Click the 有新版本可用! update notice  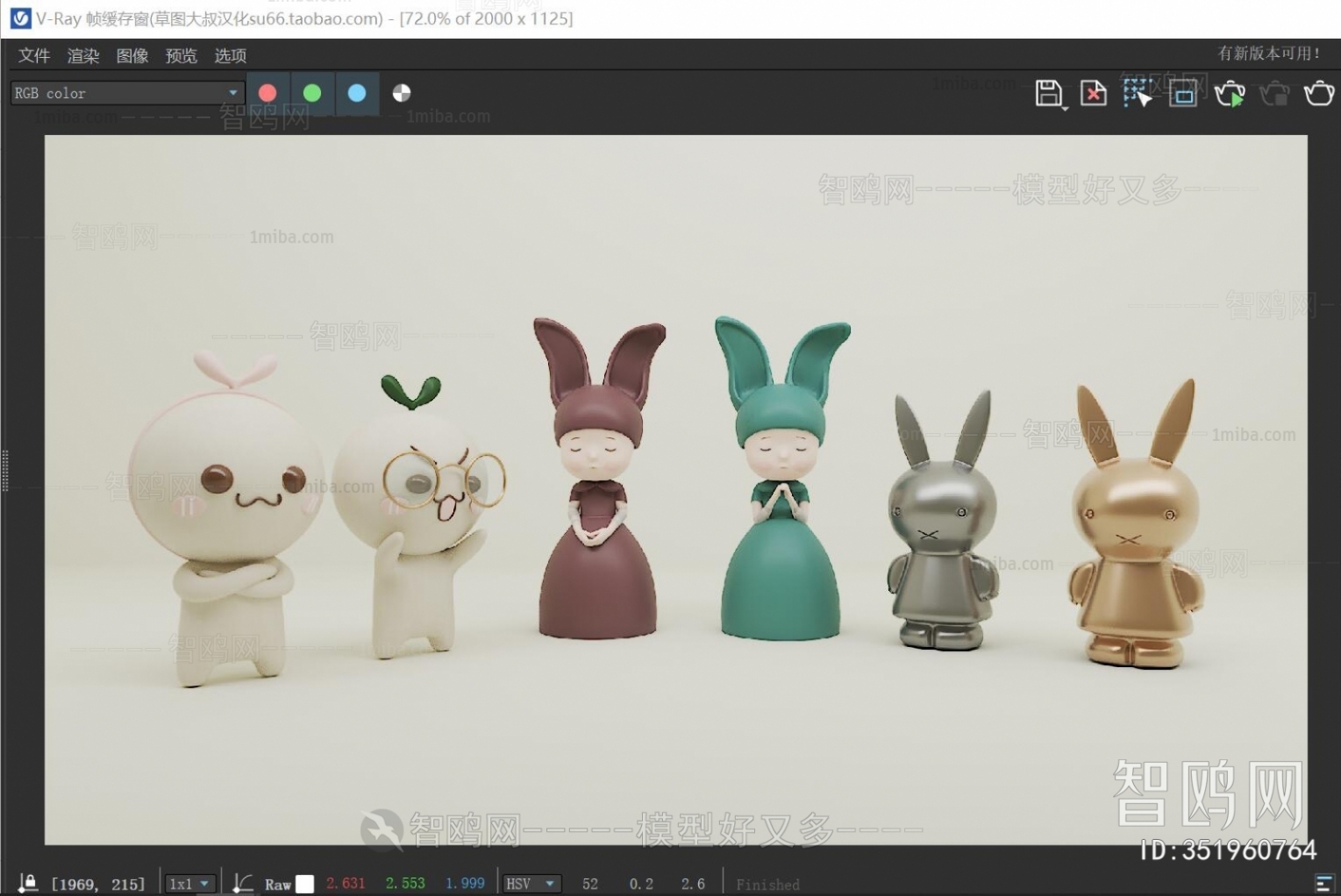tap(1268, 53)
